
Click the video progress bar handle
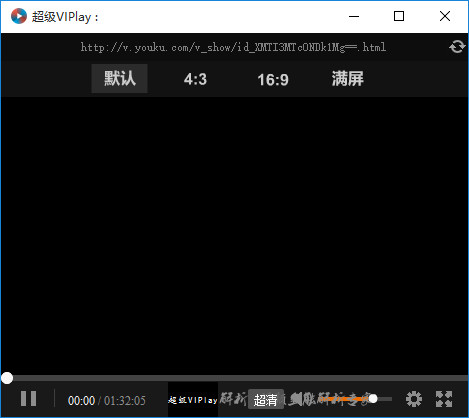click(7, 378)
